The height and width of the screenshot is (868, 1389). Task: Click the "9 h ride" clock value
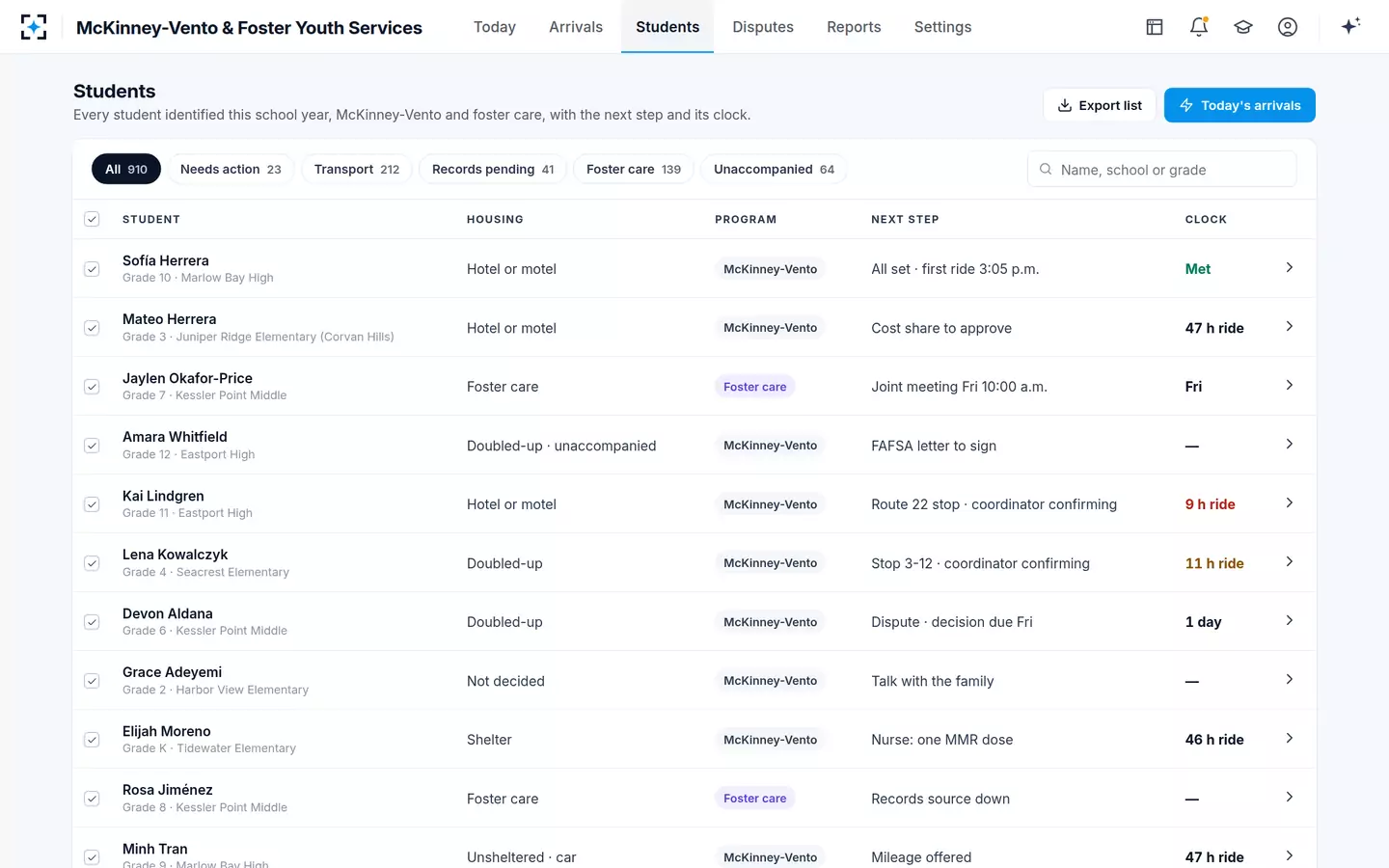pos(1211,504)
